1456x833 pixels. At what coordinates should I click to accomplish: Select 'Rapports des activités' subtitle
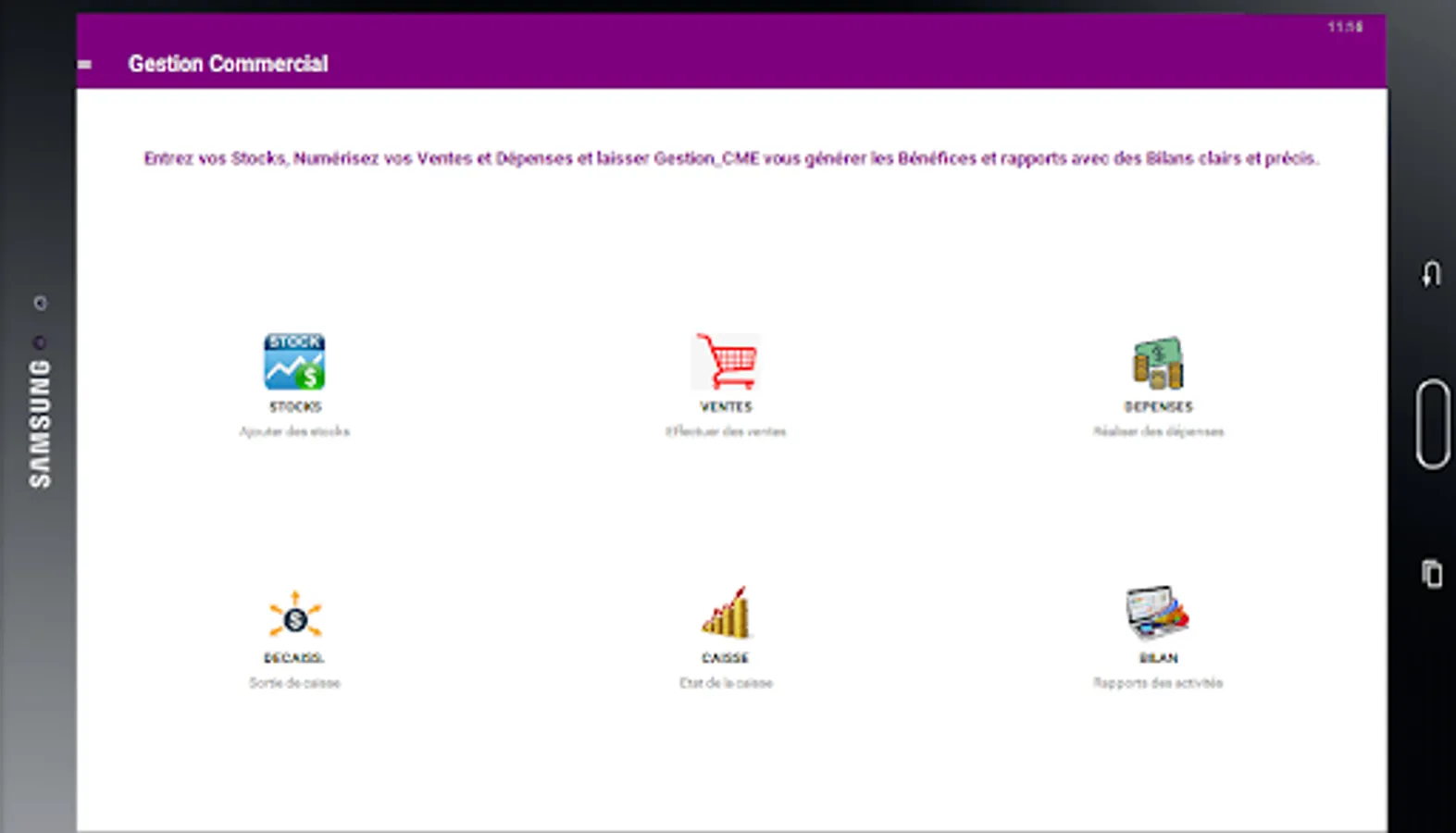coord(1158,683)
